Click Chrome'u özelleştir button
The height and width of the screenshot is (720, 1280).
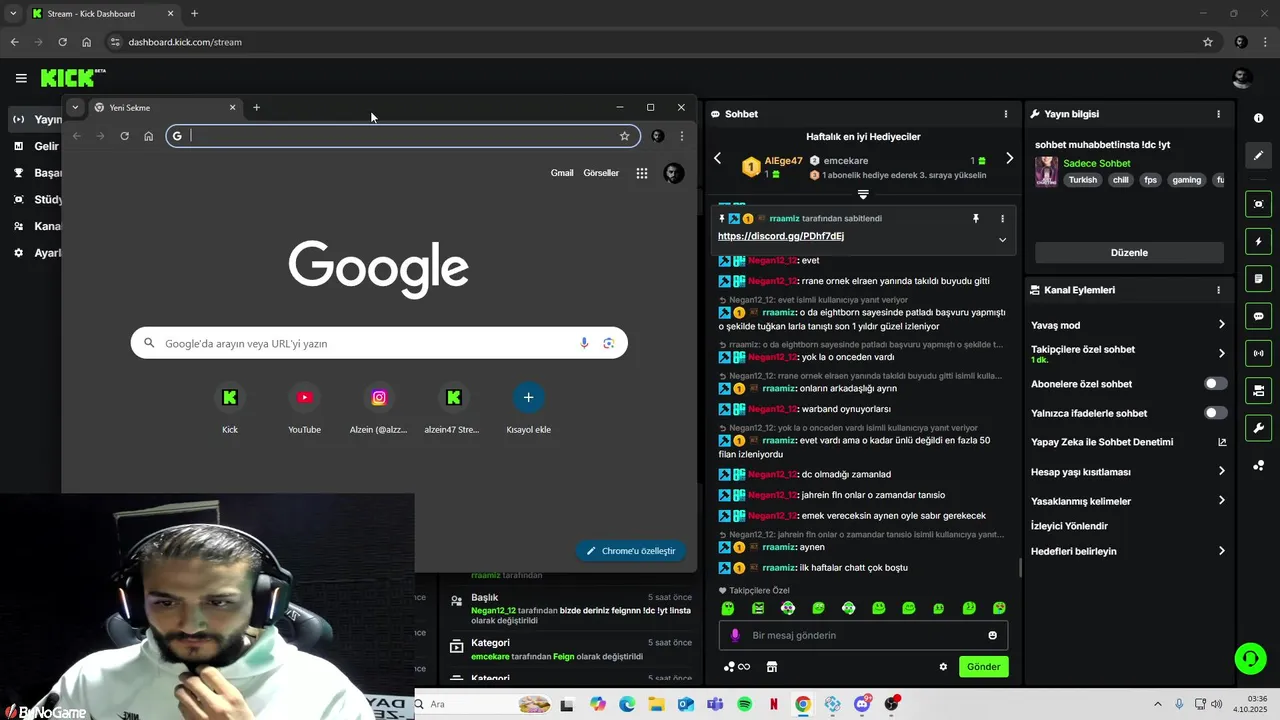(631, 551)
